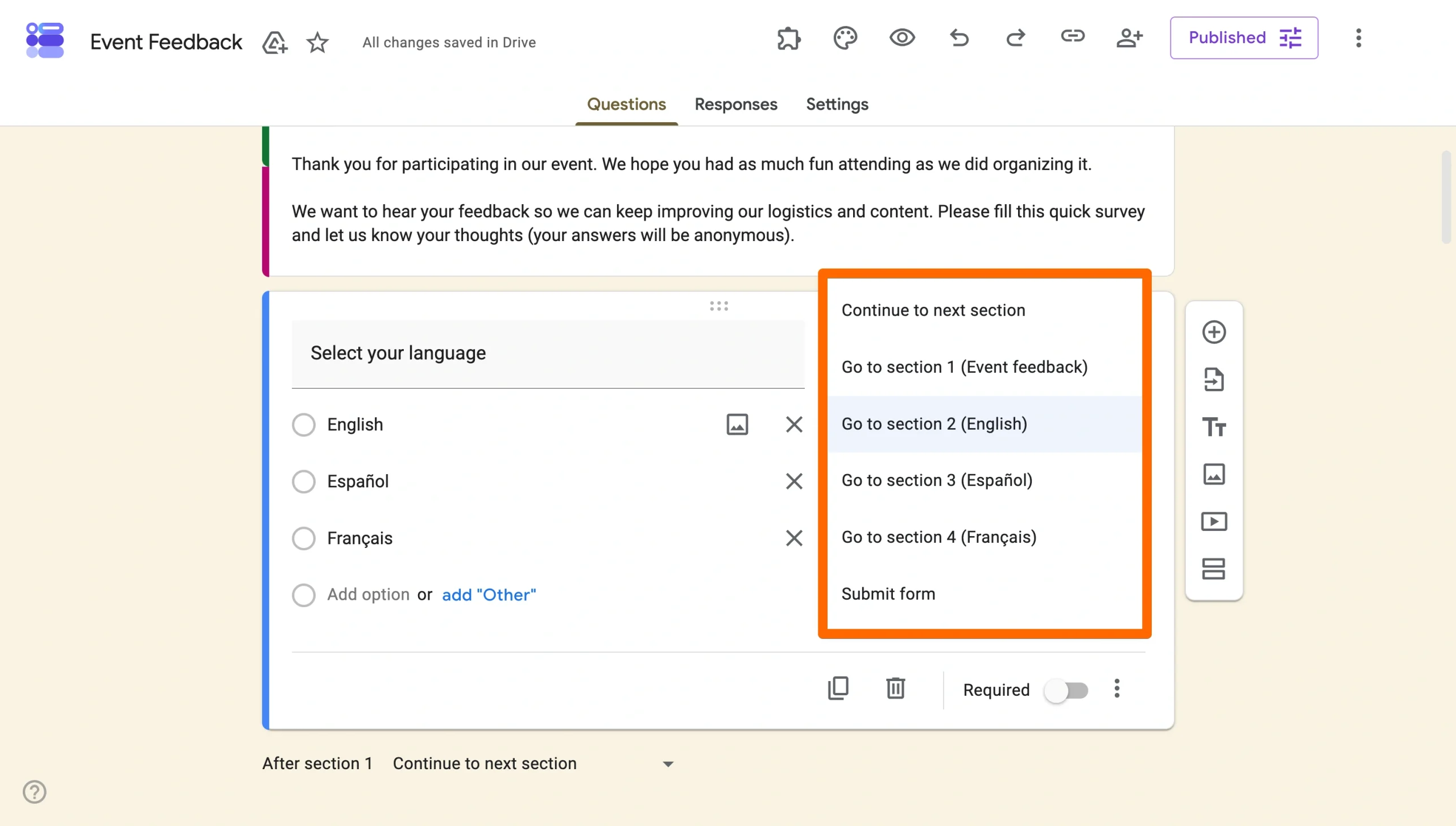Click the add "Other" link
The width and height of the screenshot is (1456, 826).
pos(489,595)
